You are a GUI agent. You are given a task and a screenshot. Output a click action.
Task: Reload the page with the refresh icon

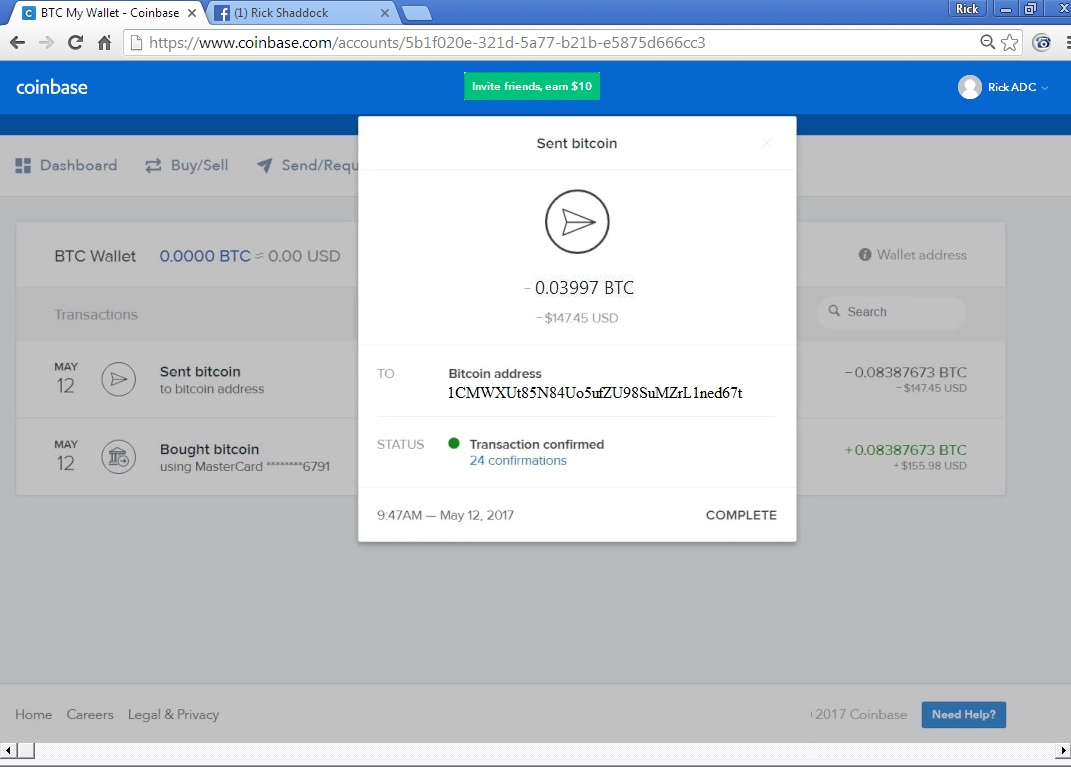(75, 43)
